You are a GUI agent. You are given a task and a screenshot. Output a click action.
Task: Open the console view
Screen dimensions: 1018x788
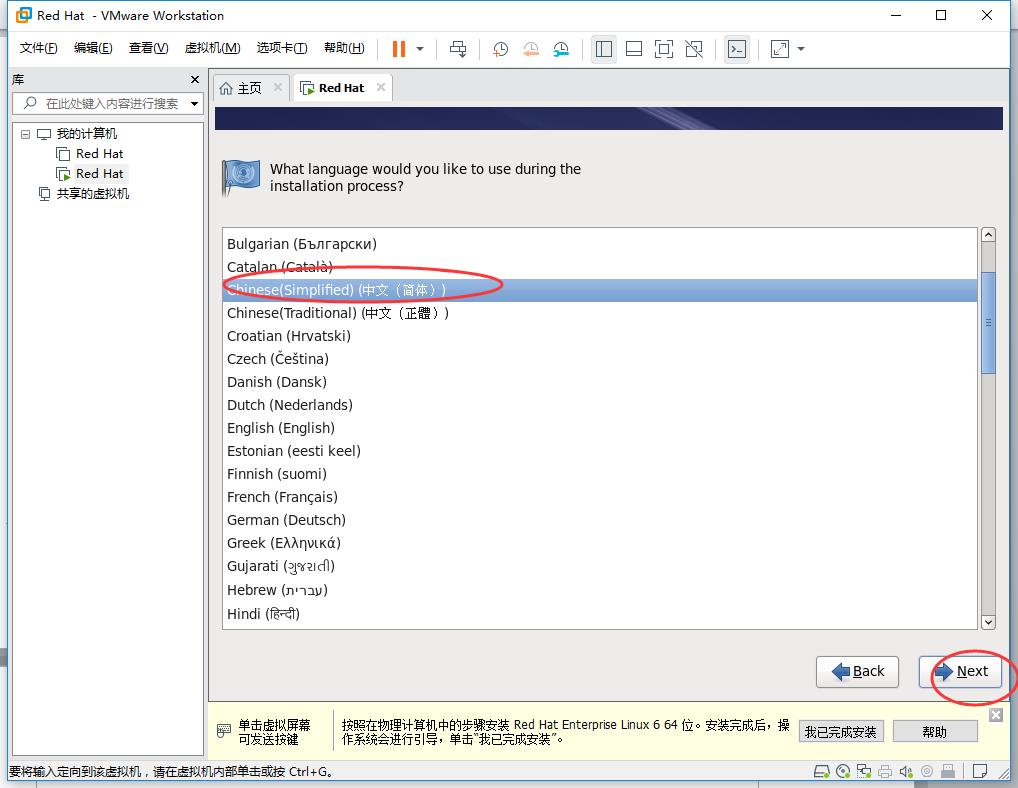pos(737,49)
